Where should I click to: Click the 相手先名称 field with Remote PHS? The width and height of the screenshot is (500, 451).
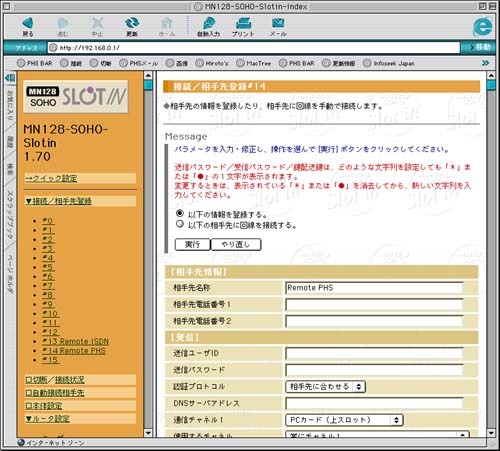tap(374, 288)
